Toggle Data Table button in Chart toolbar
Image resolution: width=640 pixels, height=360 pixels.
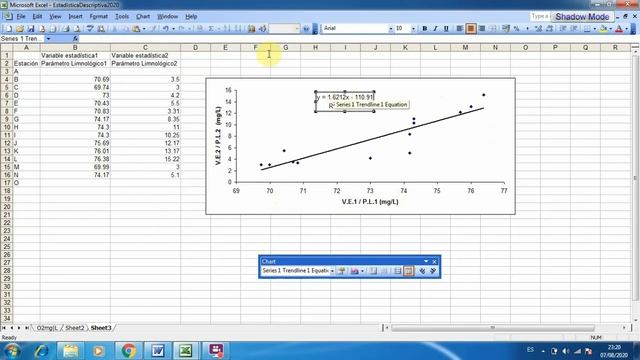[384, 271]
